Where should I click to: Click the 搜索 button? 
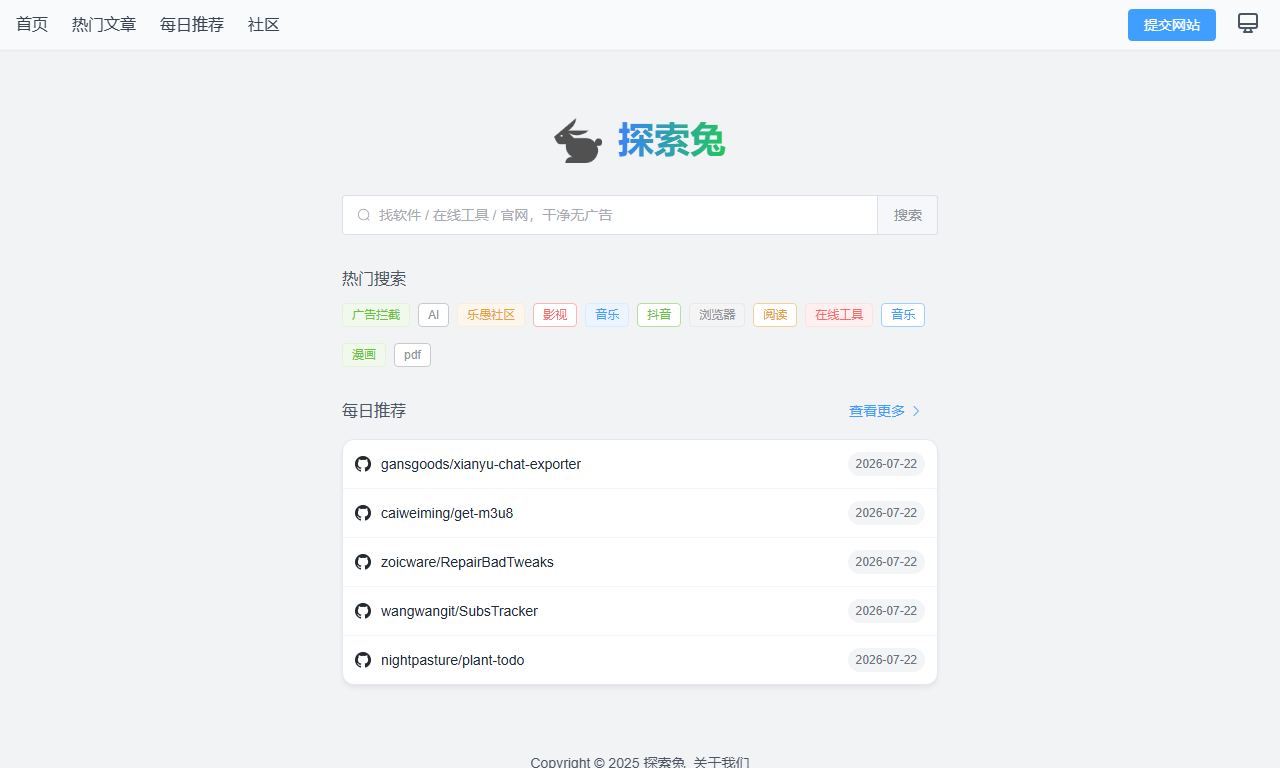(908, 215)
